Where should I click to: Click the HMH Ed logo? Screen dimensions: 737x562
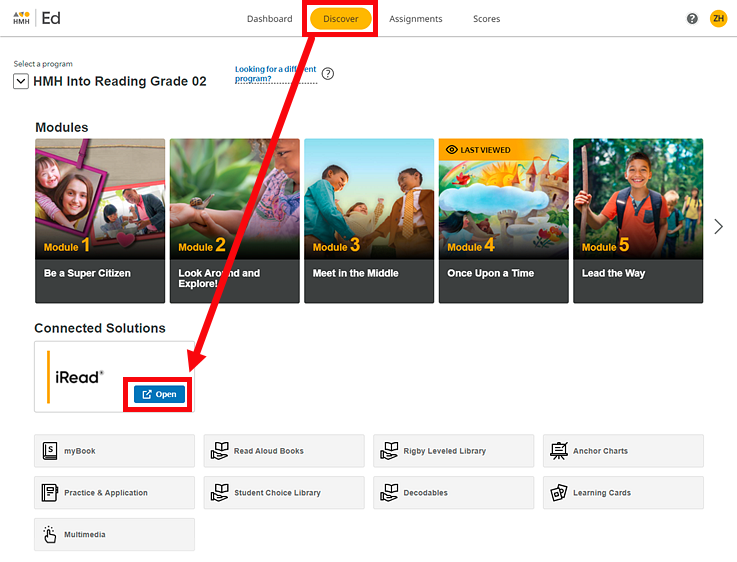[37, 18]
